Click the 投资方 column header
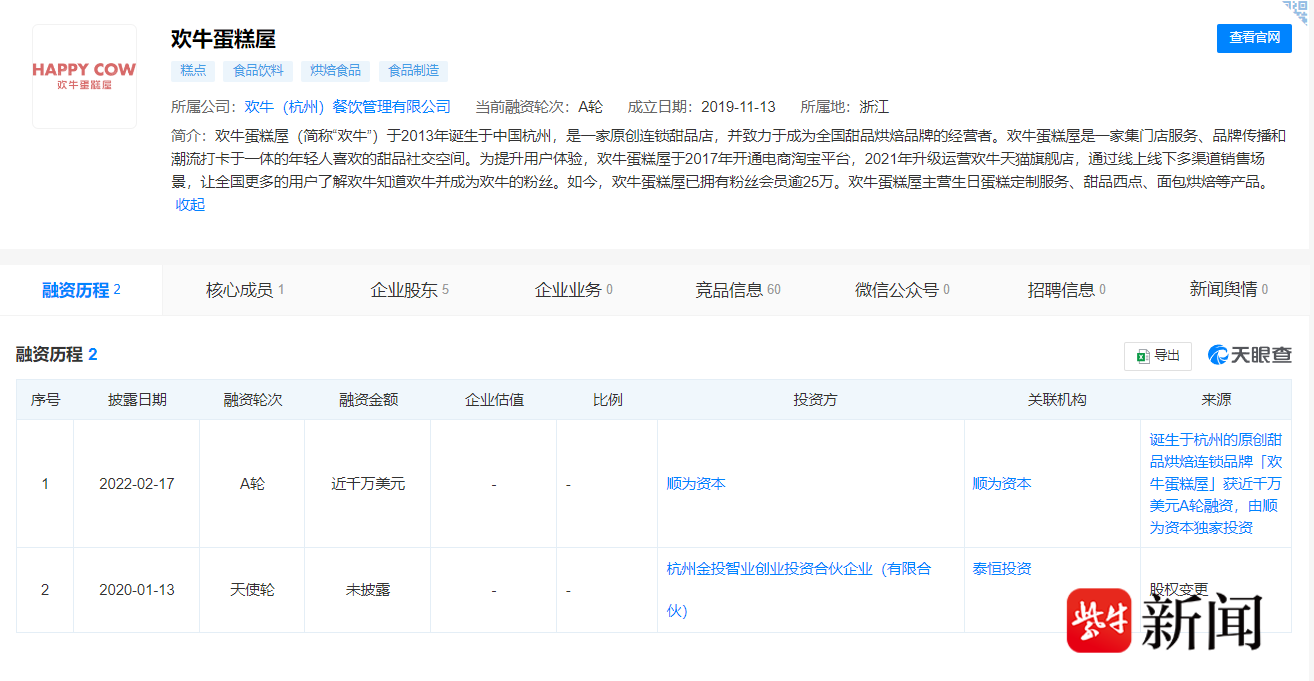The width and height of the screenshot is (1314, 681). (815, 400)
